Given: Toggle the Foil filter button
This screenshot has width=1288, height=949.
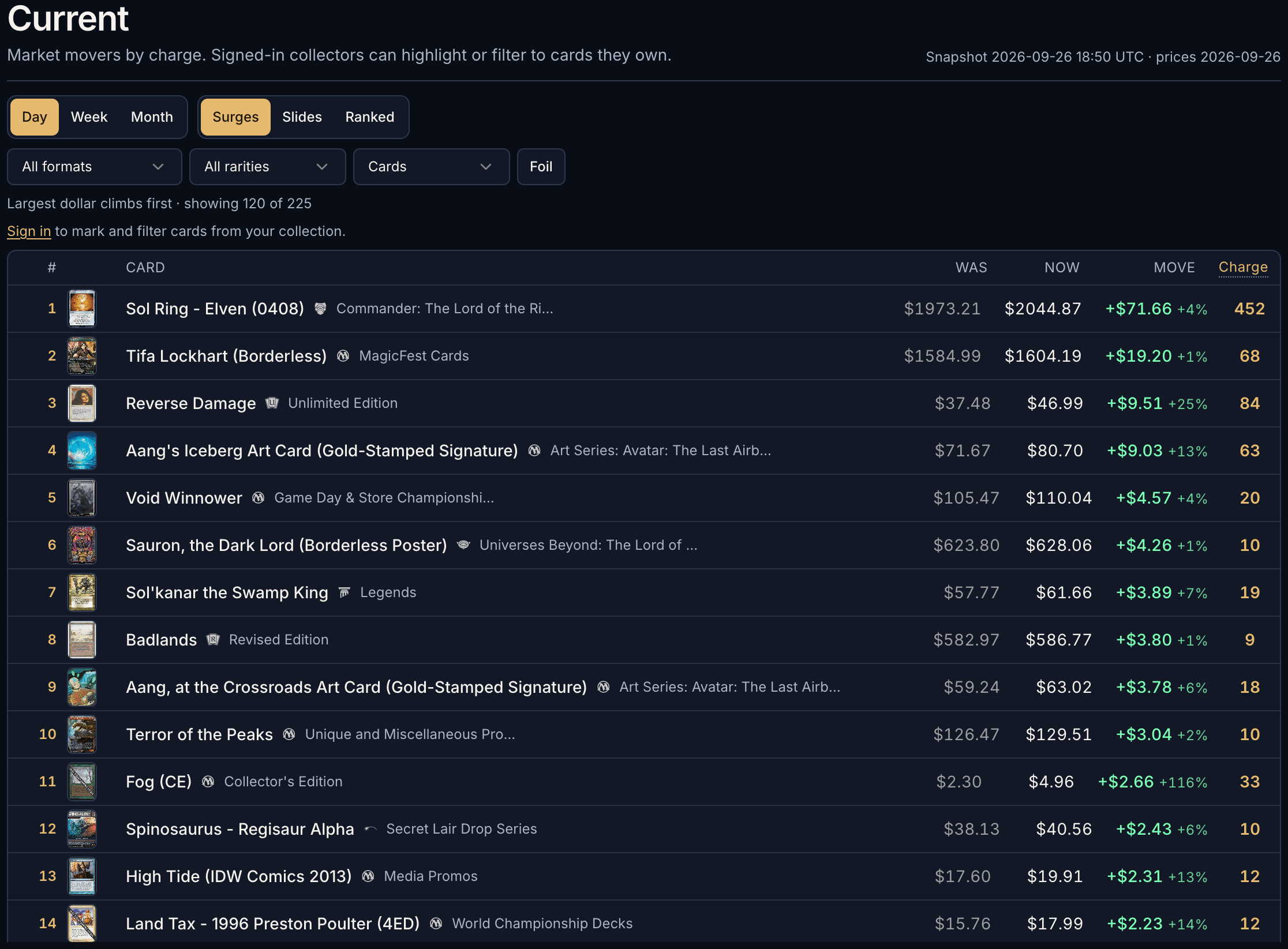Looking at the screenshot, I should (541, 167).
